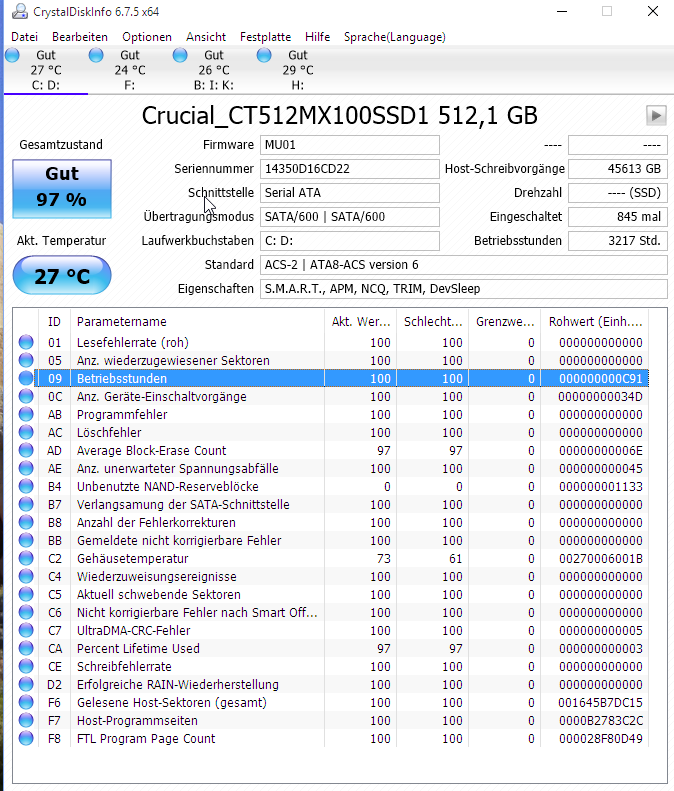The image size is (674, 791).
Task: Click status orb of Average Block-Erase Count row
Action: (26, 450)
